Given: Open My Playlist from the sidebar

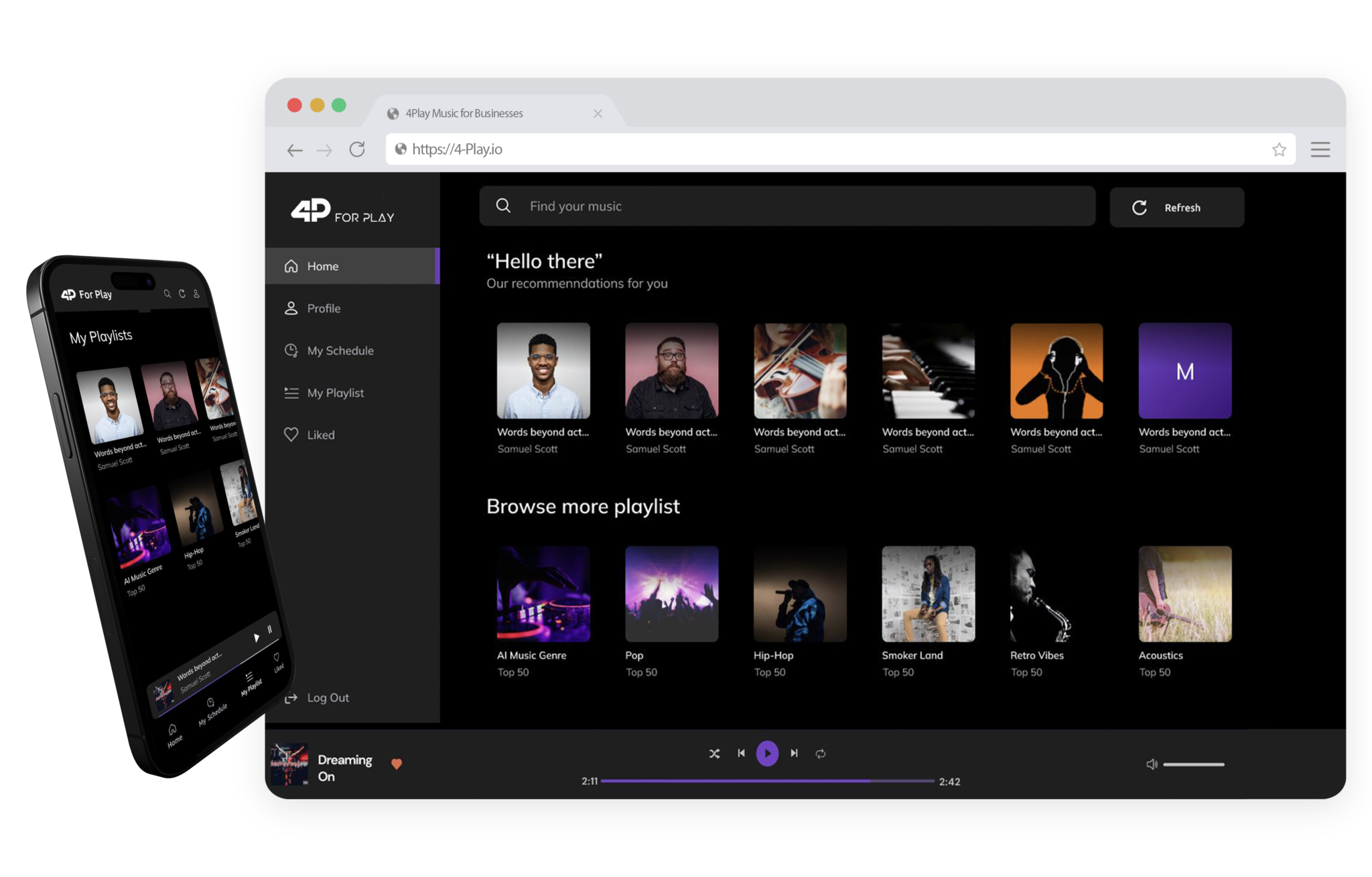Looking at the screenshot, I should [x=335, y=393].
